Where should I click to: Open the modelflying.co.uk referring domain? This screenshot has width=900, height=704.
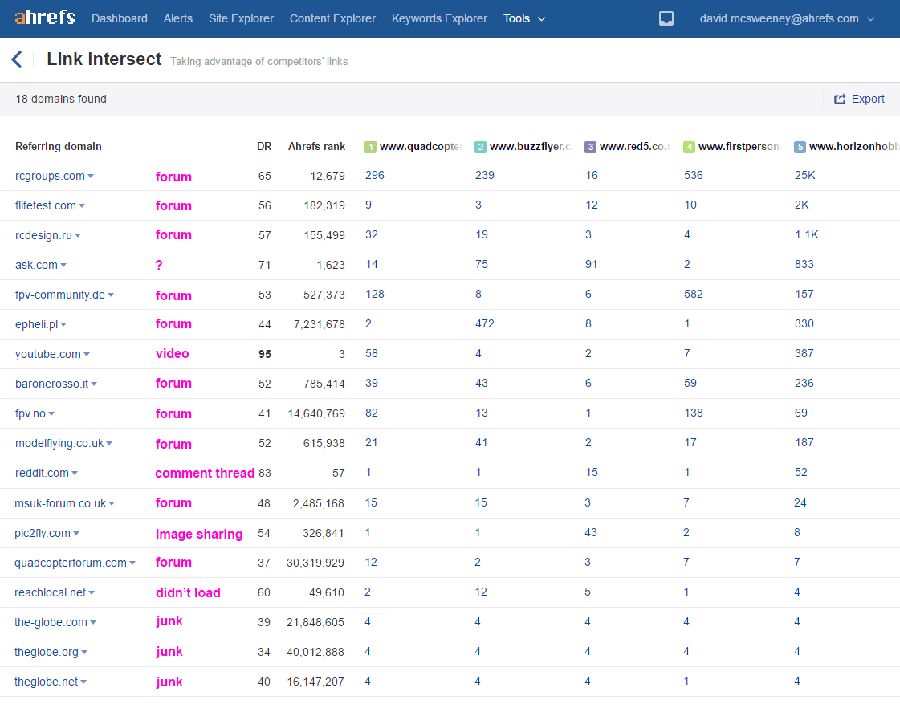point(60,444)
